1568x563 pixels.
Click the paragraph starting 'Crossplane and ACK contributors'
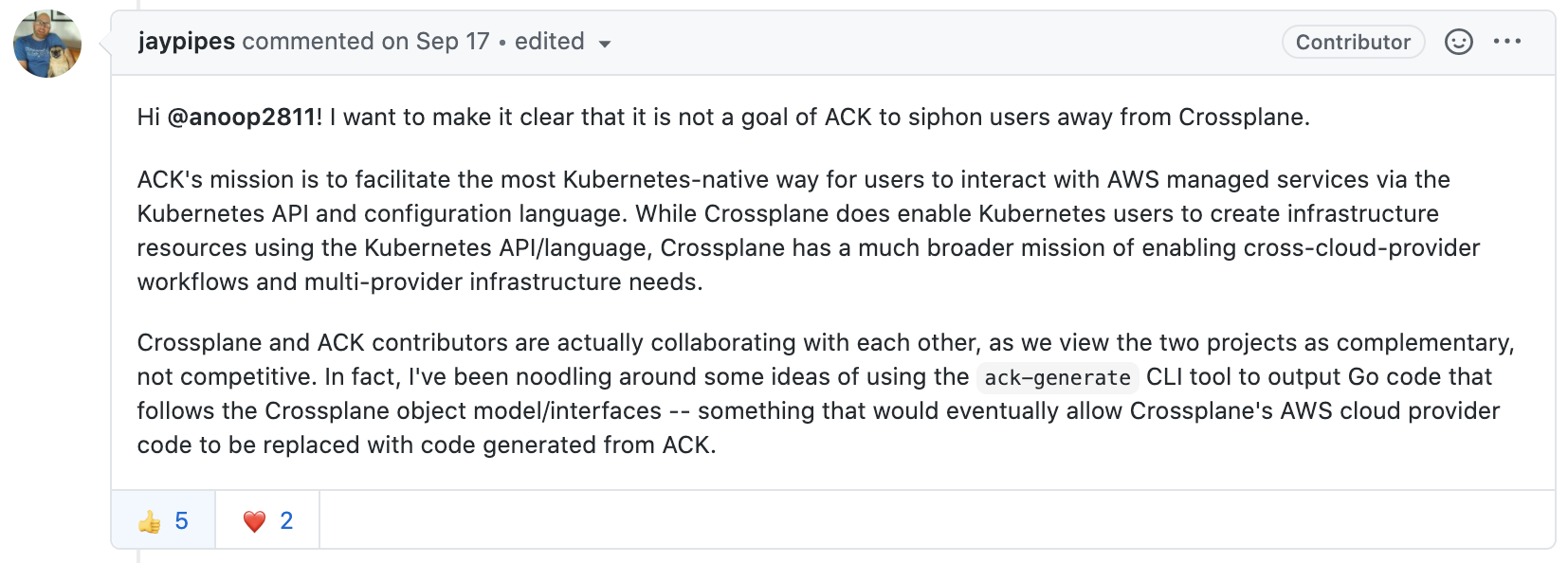pos(826,393)
